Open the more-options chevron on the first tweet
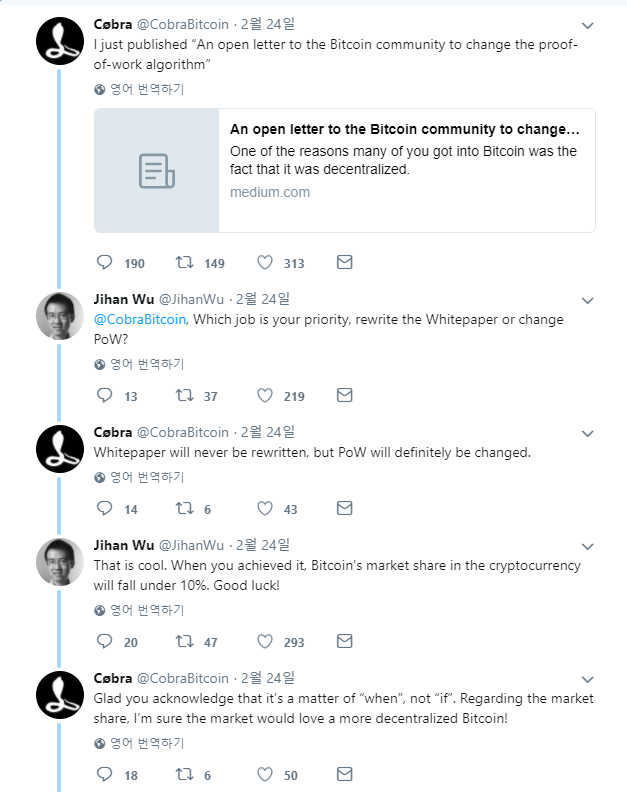 588,25
